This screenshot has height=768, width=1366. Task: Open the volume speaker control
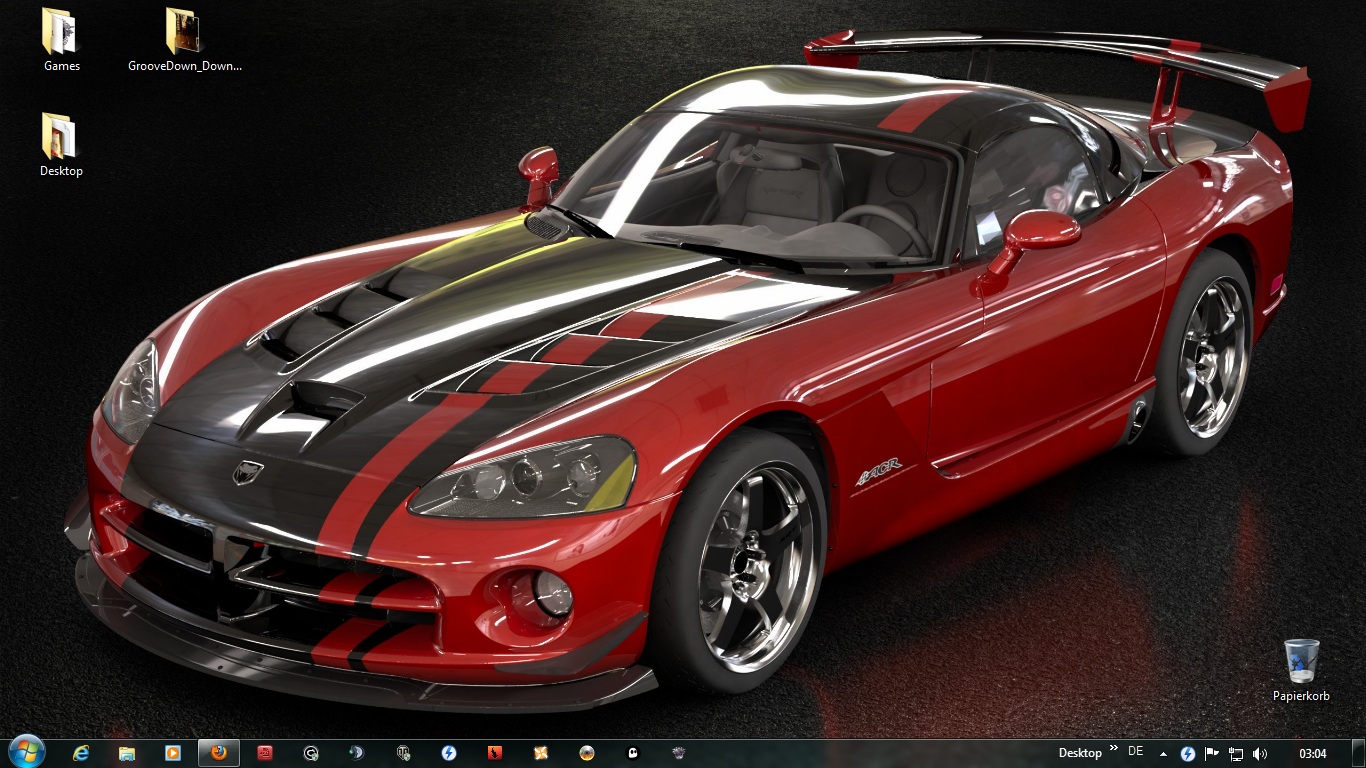click(1260, 754)
